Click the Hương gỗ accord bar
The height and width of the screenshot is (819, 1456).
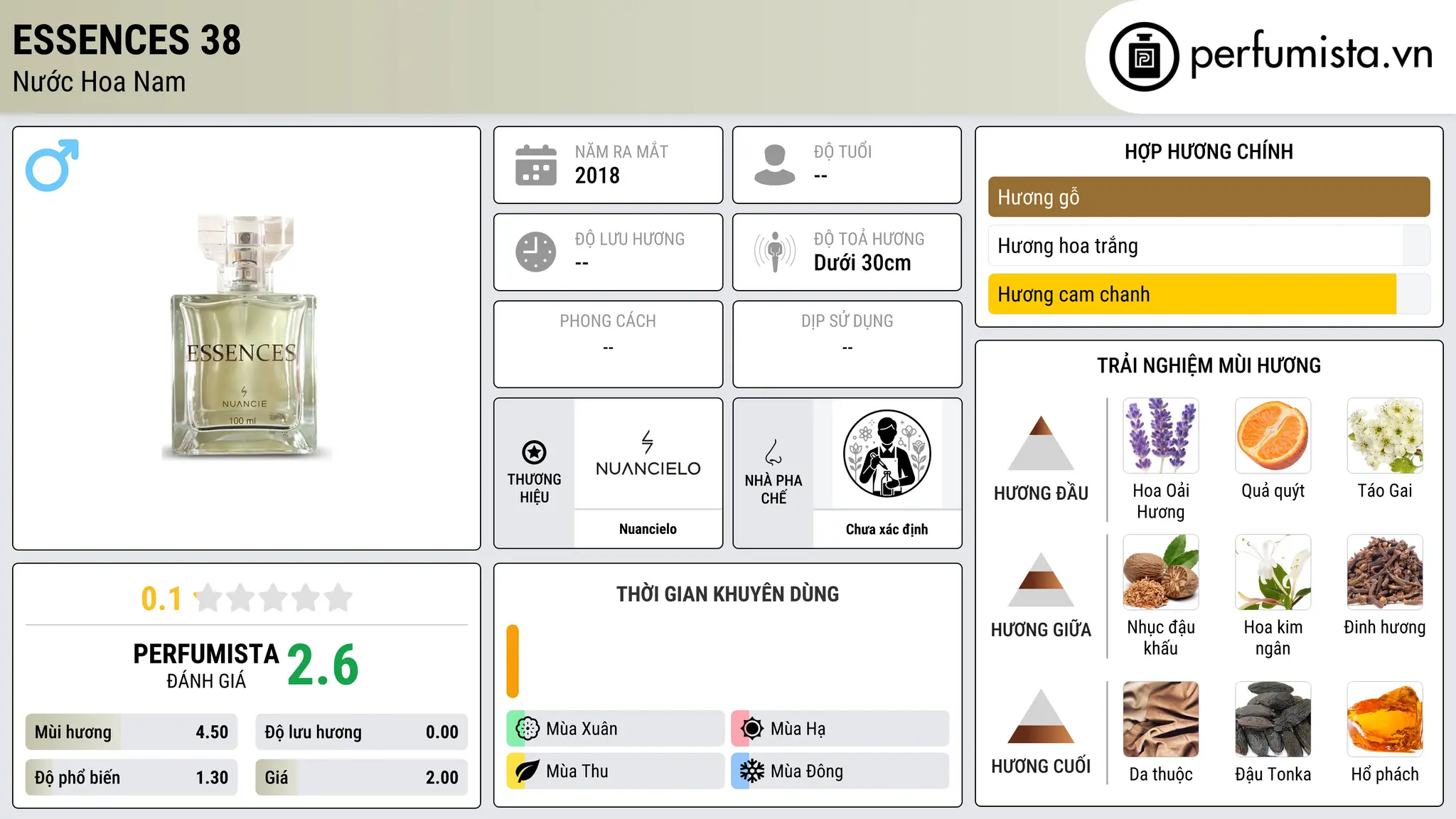point(1209,197)
